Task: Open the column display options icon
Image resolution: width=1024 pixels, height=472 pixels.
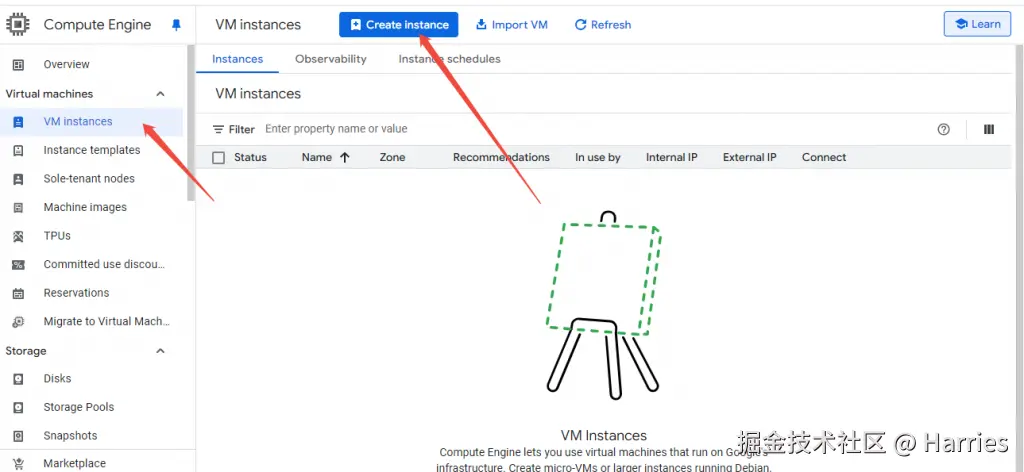Action: 989,129
